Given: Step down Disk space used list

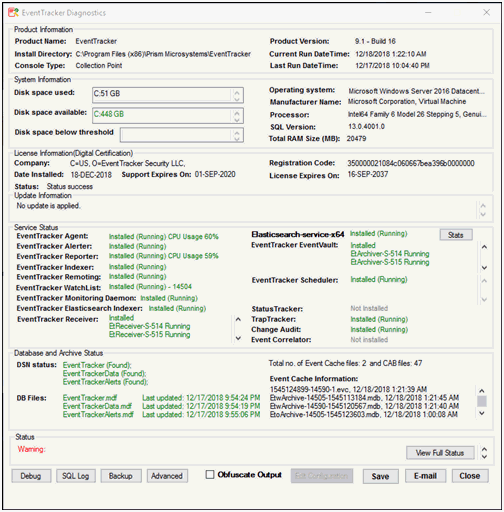Looking at the screenshot, I should click(237, 99).
